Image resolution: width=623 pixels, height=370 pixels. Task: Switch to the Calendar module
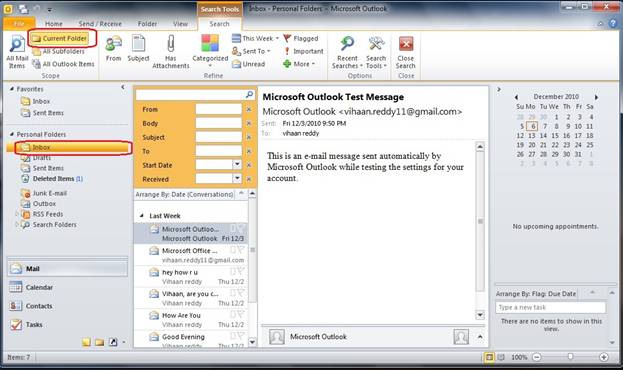pyautogui.click(x=67, y=287)
